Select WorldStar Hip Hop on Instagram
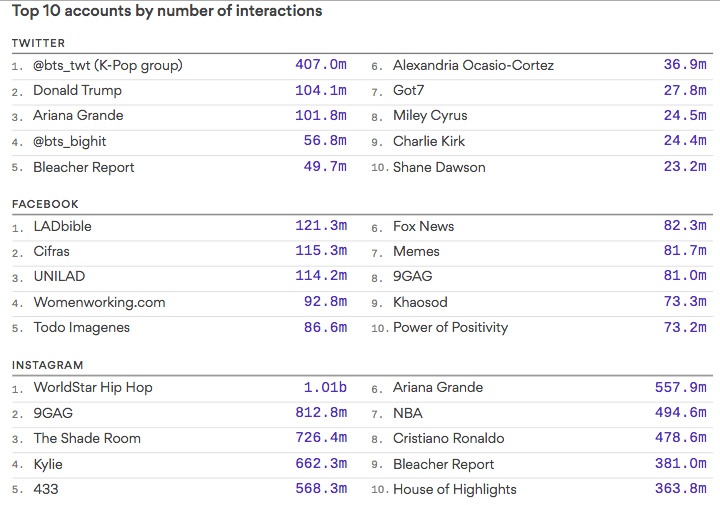This screenshot has height=505, width=720. [93, 387]
